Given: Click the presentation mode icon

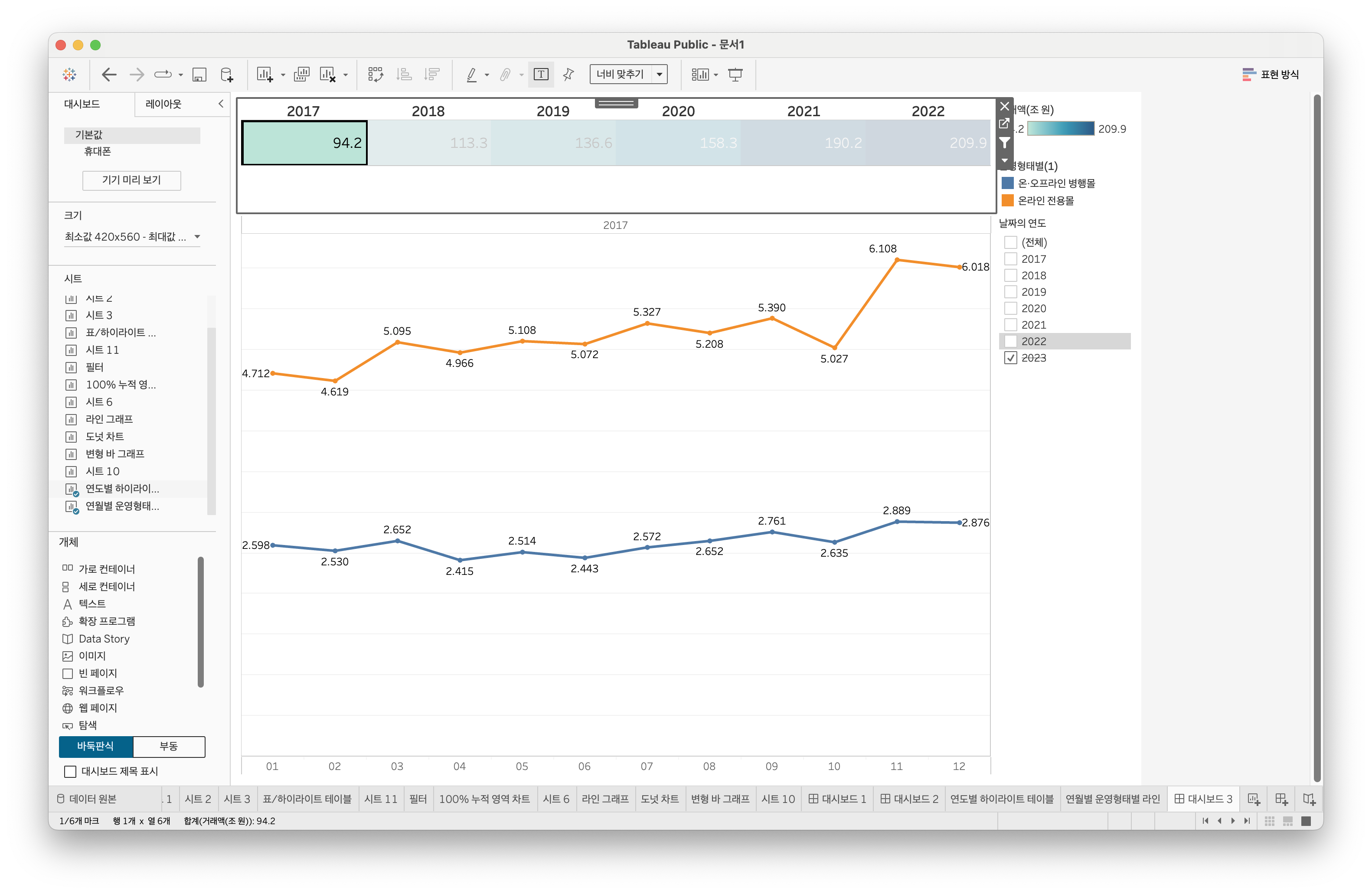Looking at the screenshot, I should (735, 75).
